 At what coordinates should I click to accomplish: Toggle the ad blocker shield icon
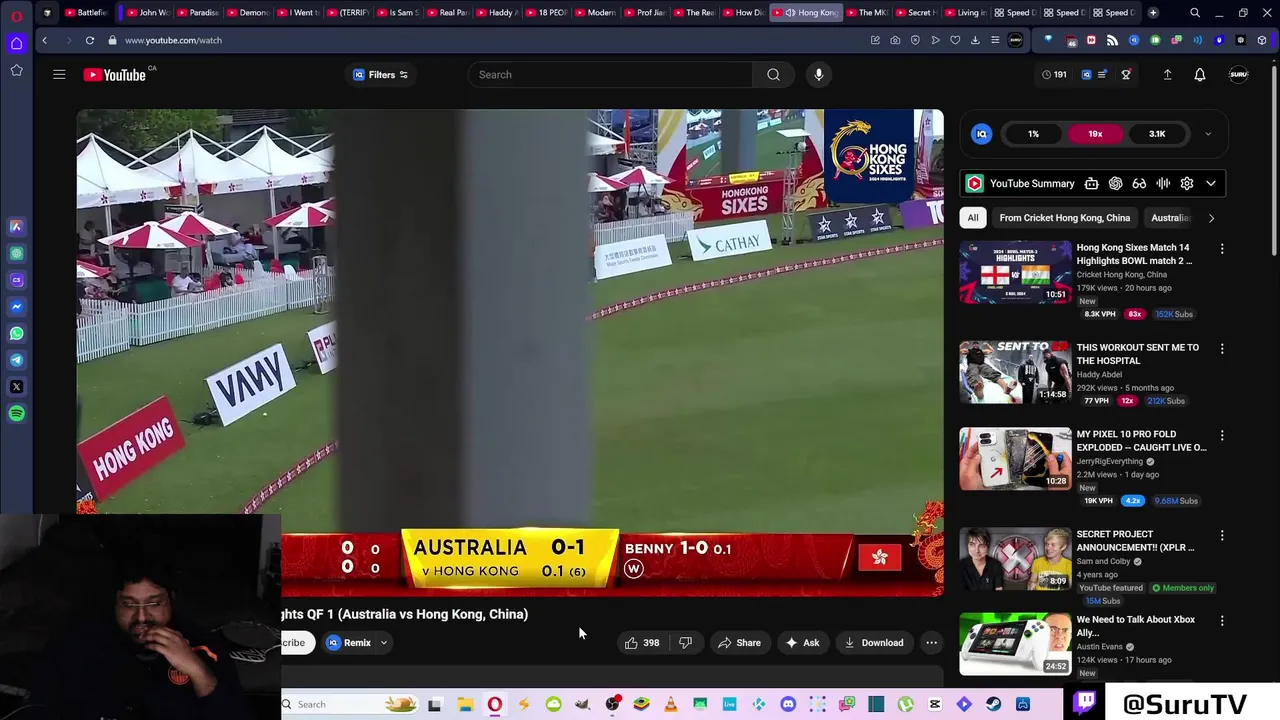pyautogui.click(x=915, y=40)
